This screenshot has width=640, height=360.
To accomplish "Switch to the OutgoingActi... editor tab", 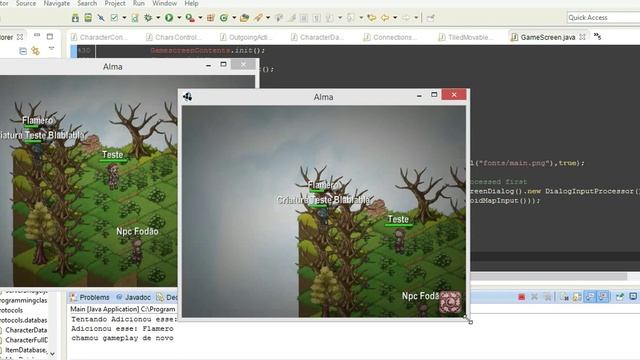I will click(247, 37).
